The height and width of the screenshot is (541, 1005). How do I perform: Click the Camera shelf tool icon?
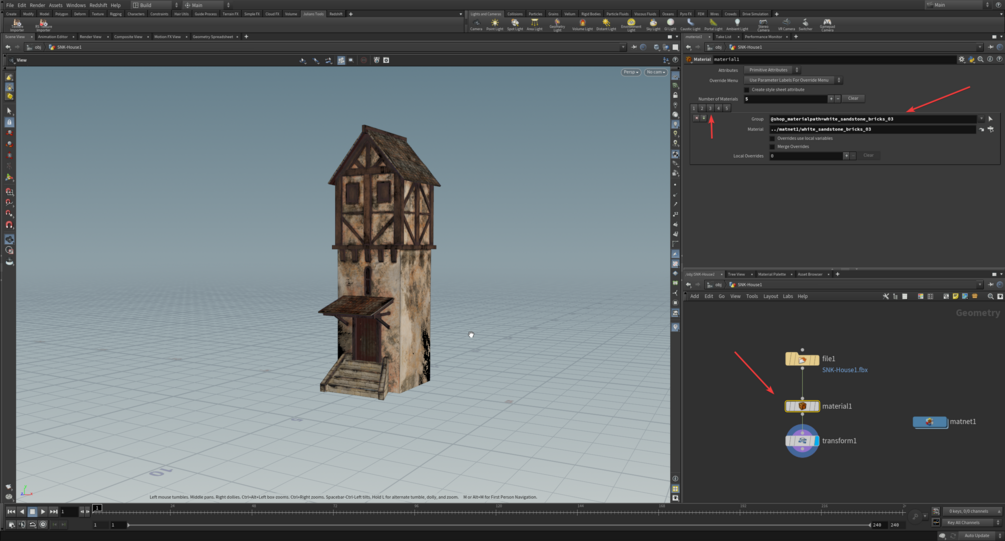tap(476, 23)
